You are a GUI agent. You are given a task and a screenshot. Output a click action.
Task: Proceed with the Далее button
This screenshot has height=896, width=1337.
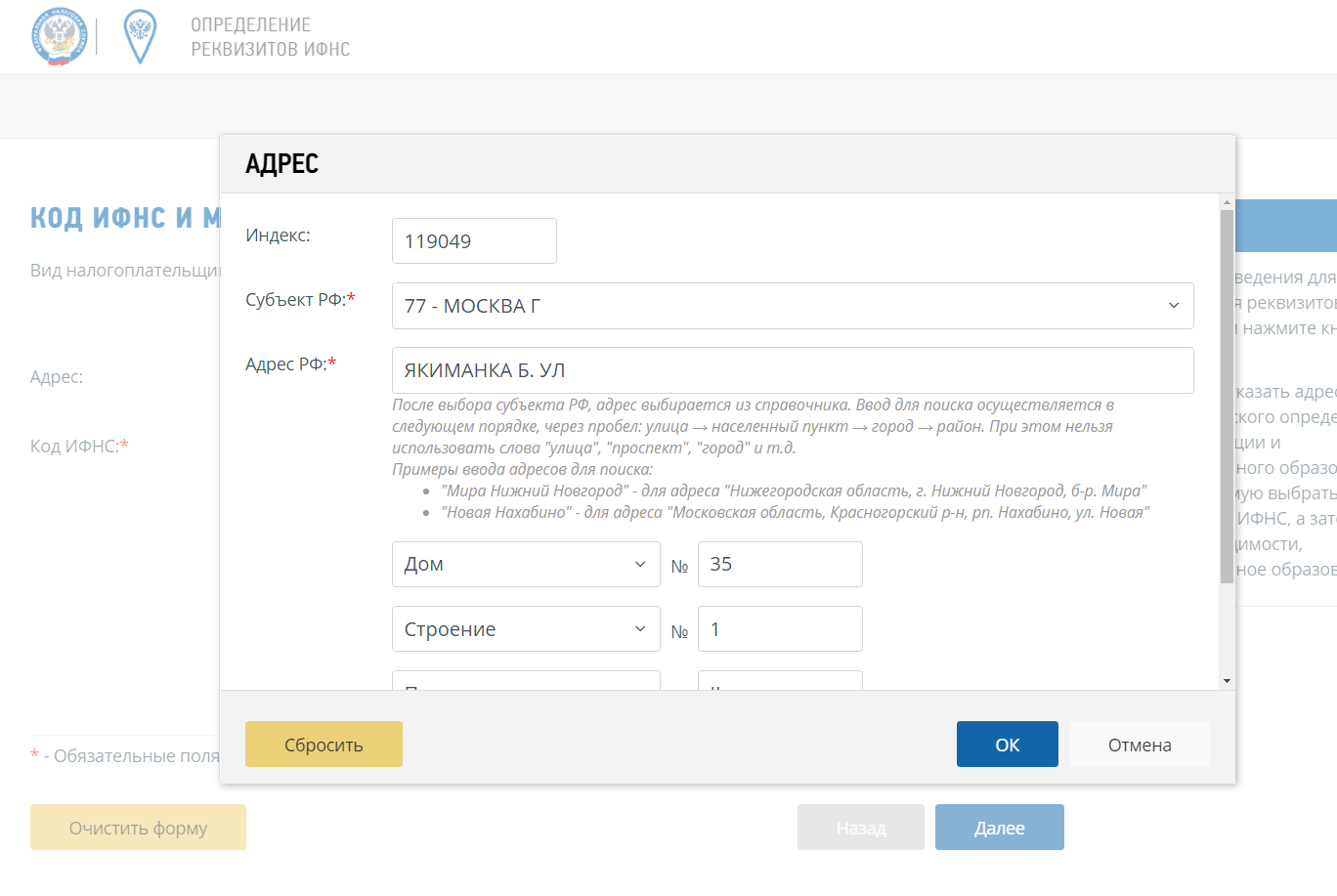click(x=999, y=828)
